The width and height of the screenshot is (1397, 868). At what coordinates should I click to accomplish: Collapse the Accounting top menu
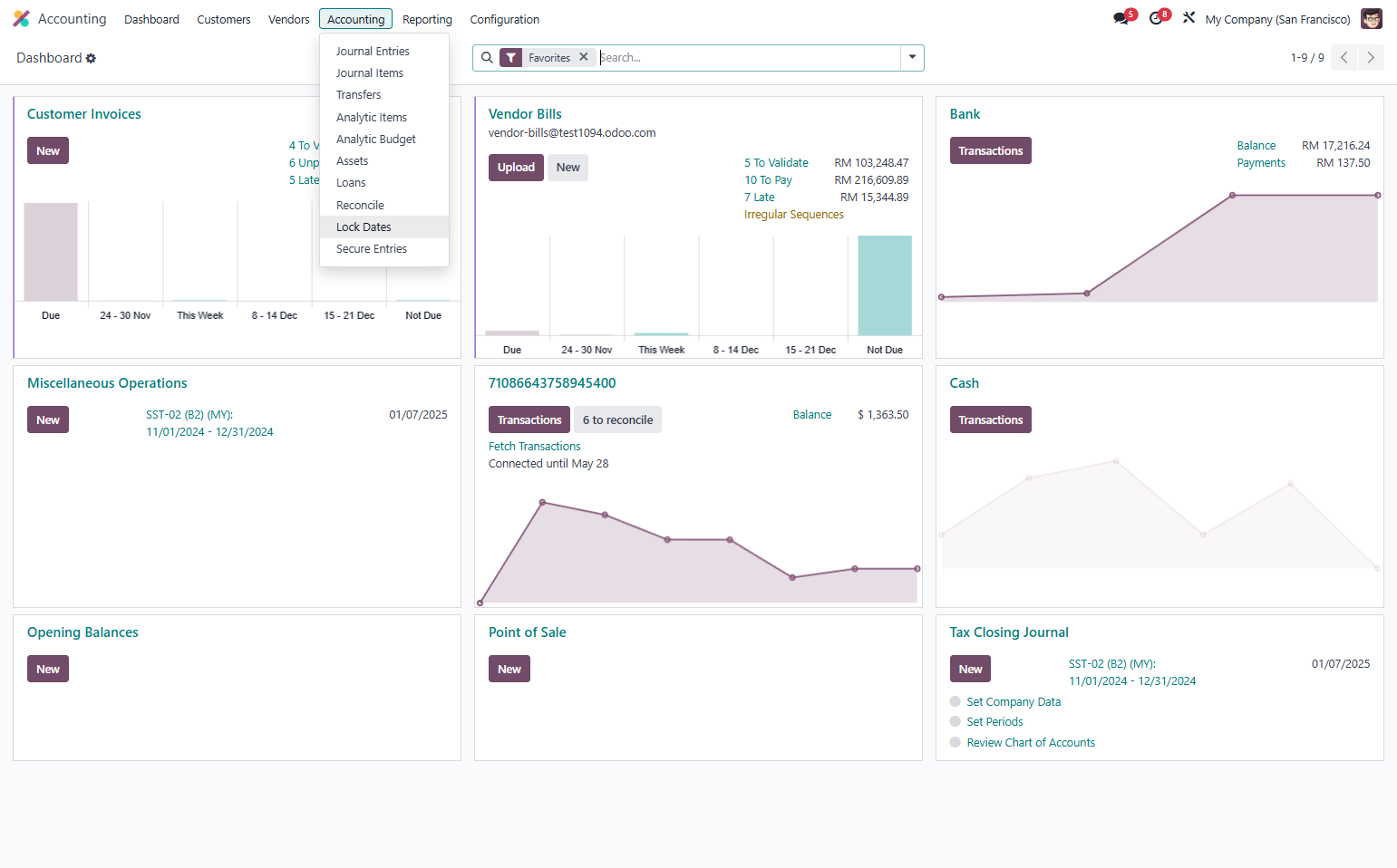(x=355, y=19)
